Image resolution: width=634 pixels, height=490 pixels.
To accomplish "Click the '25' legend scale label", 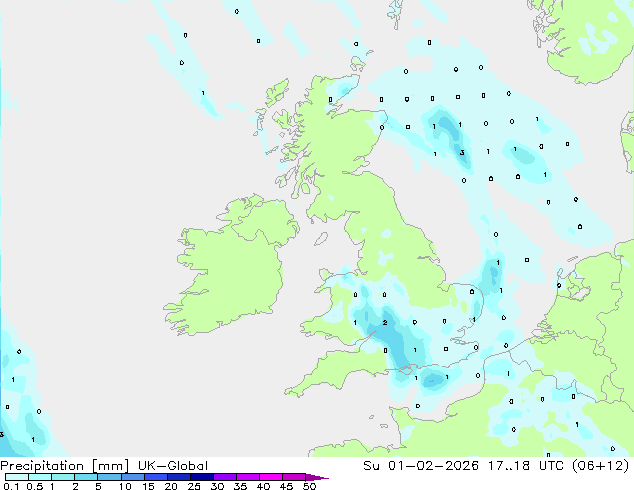I will pos(194,486).
